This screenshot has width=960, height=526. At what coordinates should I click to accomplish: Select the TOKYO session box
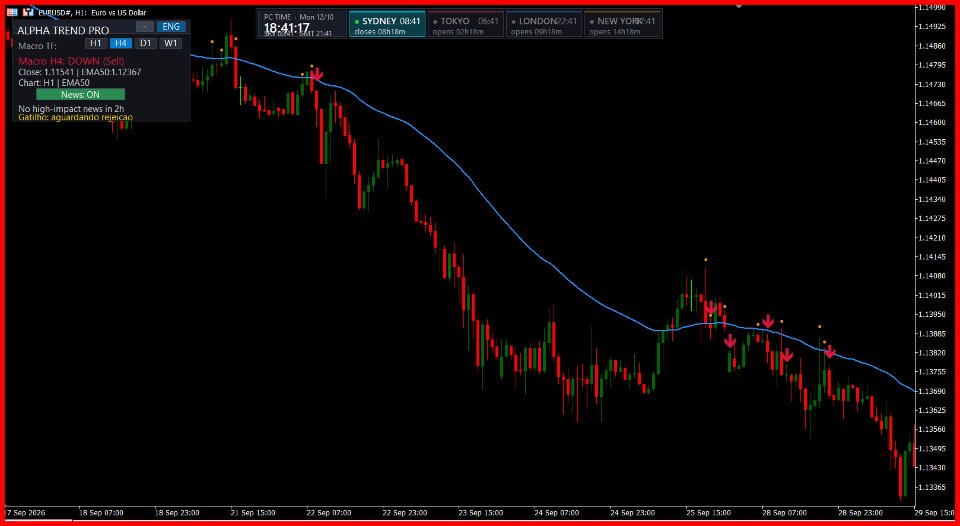tap(465, 24)
